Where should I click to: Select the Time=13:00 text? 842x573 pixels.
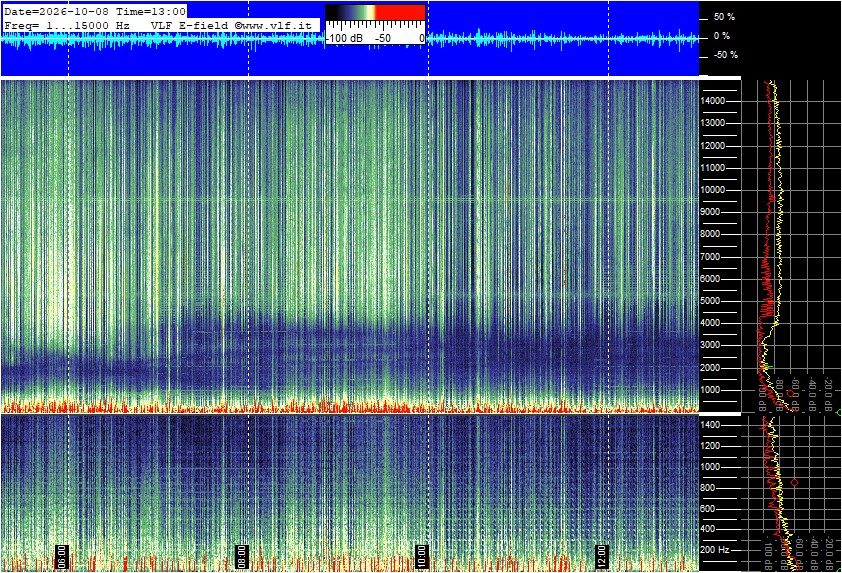coord(150,11)
